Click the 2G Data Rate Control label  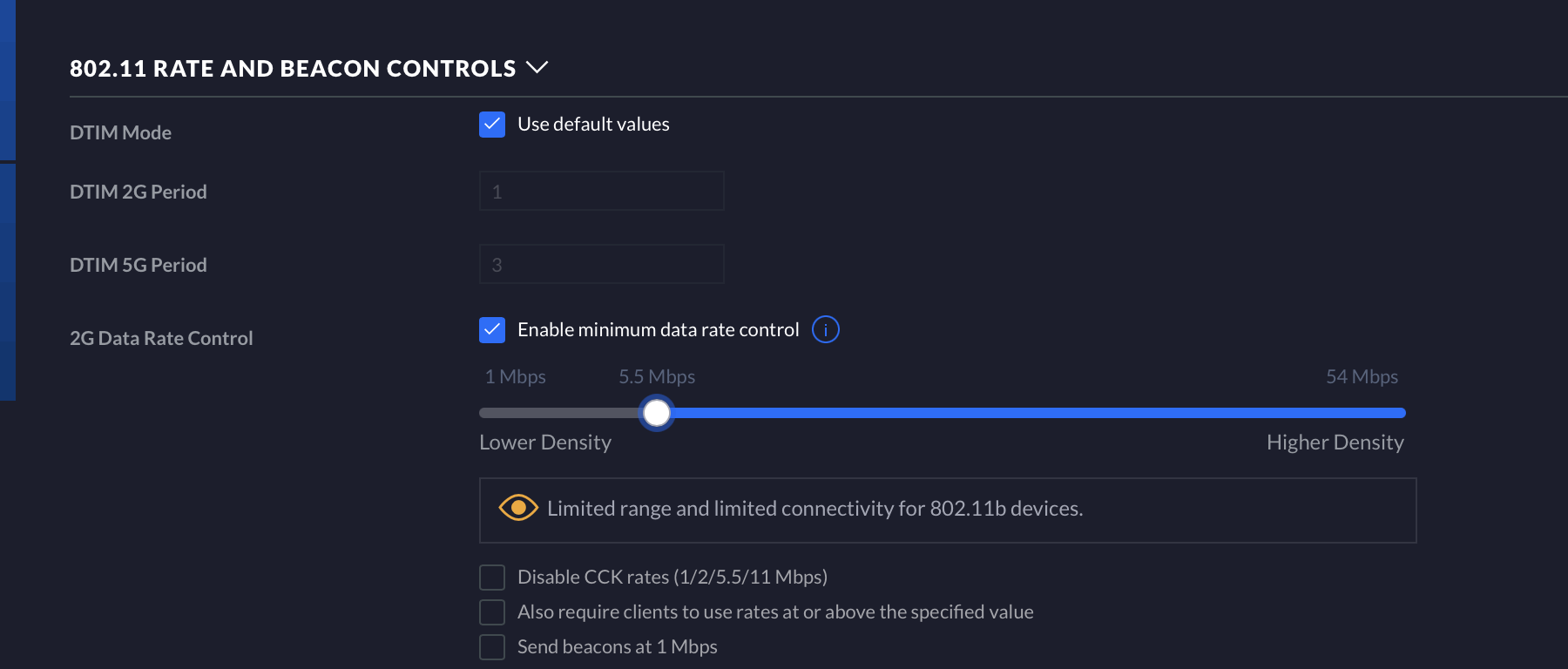tap(161, 338)
